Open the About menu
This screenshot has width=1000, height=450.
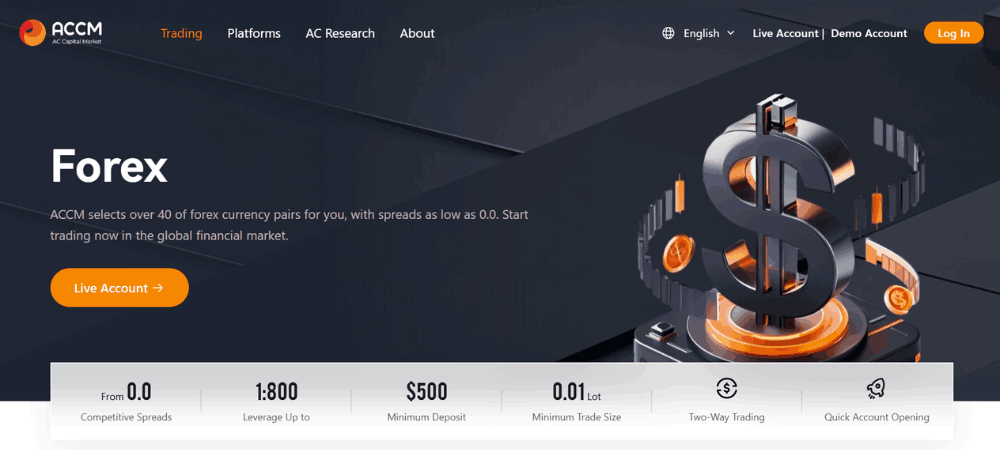(x=417, y=33)
